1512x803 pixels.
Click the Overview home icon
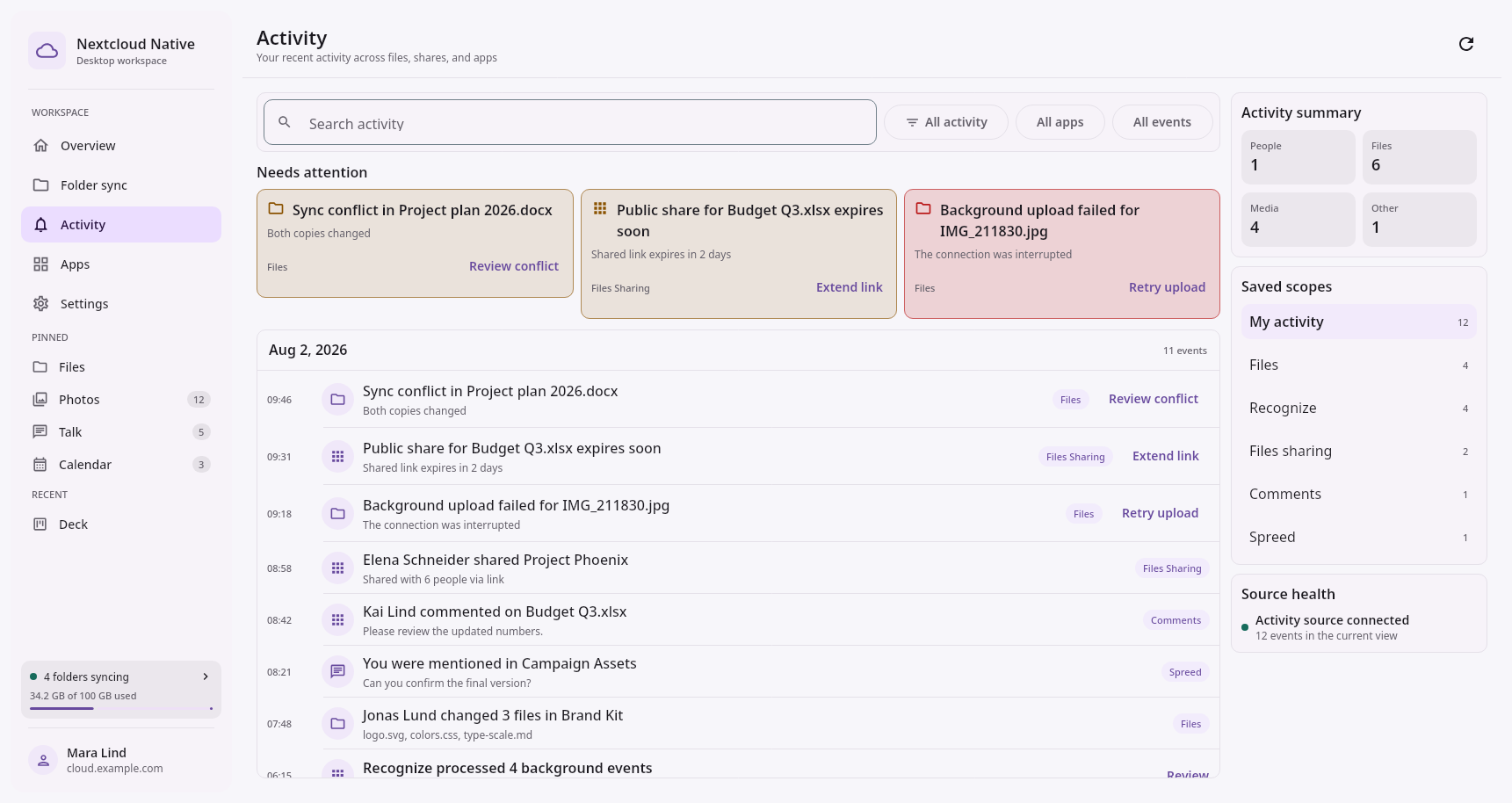40,146
